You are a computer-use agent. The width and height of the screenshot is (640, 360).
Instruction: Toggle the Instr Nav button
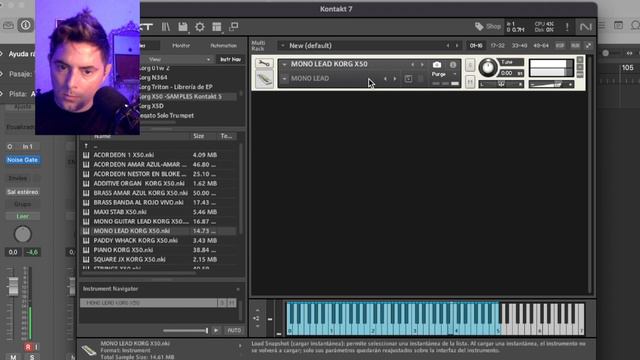click(231, 60)
